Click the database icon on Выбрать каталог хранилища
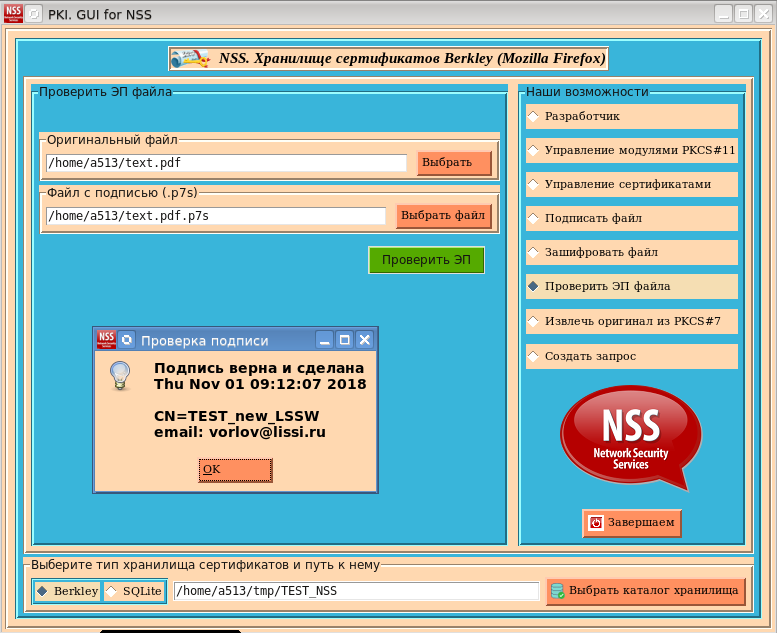The height and width of the screenshot is (633, 777). tap(557, 591)
